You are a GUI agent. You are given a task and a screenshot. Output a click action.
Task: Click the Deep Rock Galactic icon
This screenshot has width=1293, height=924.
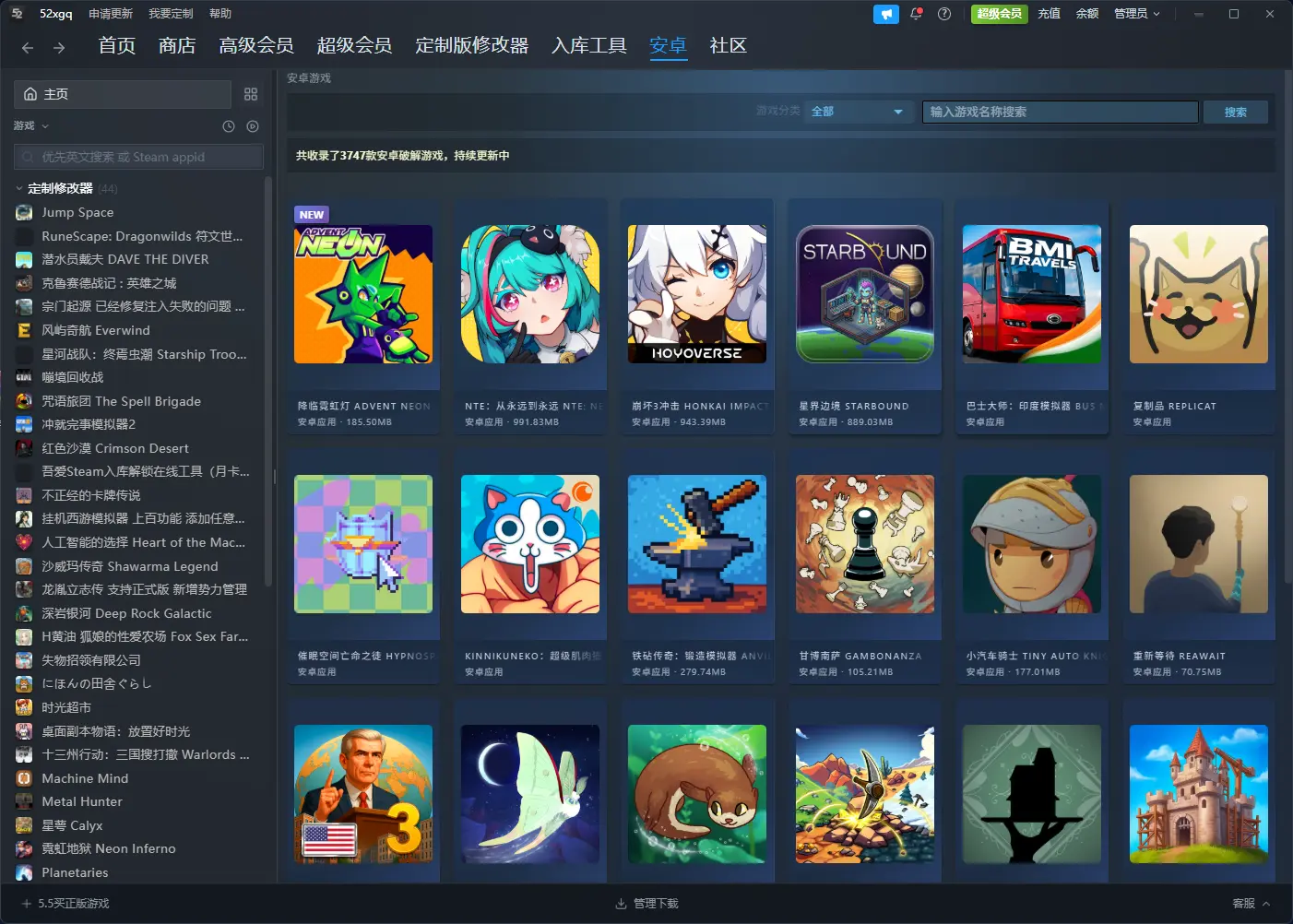[24, 613]
